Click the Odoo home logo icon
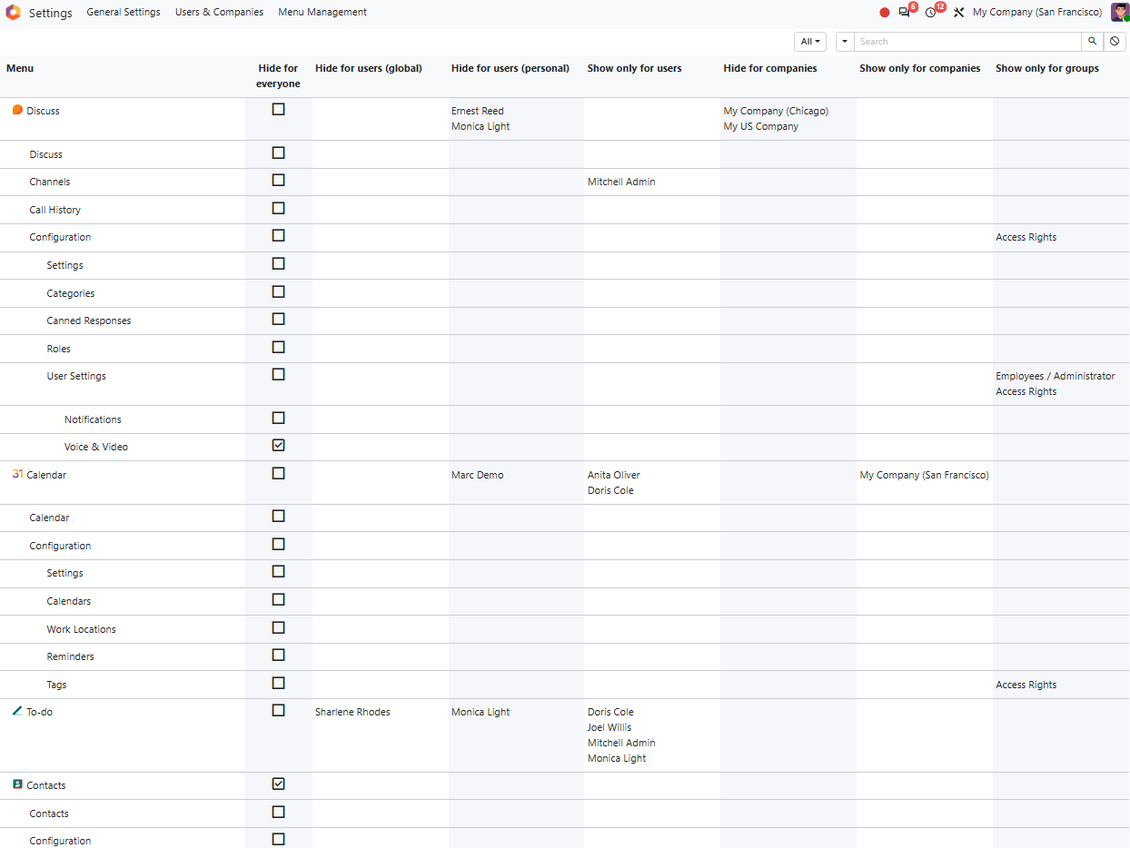The width and height of the screenshot is (1130, 848). (13, 12)
